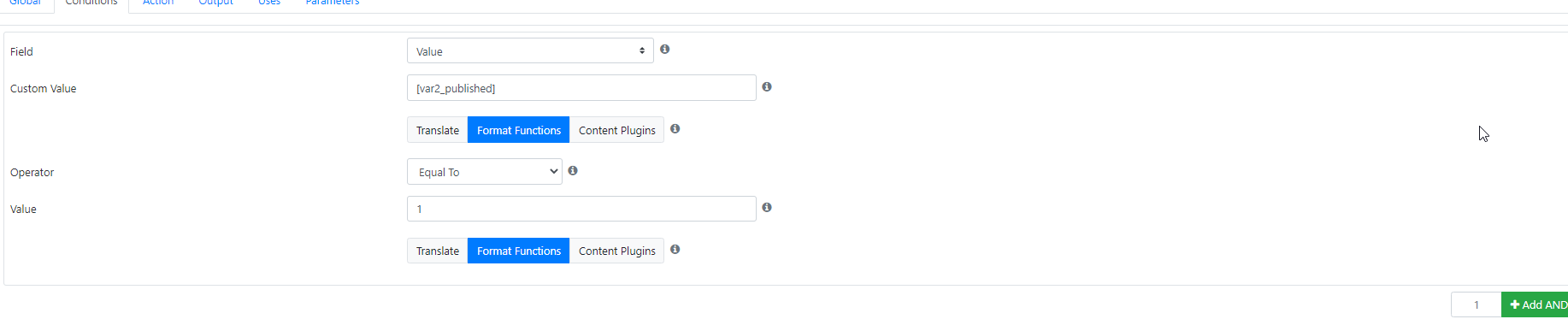Open the Field dropdown showing Value
The width and height of the screenshot is (1568, 331).
point(530,51)
